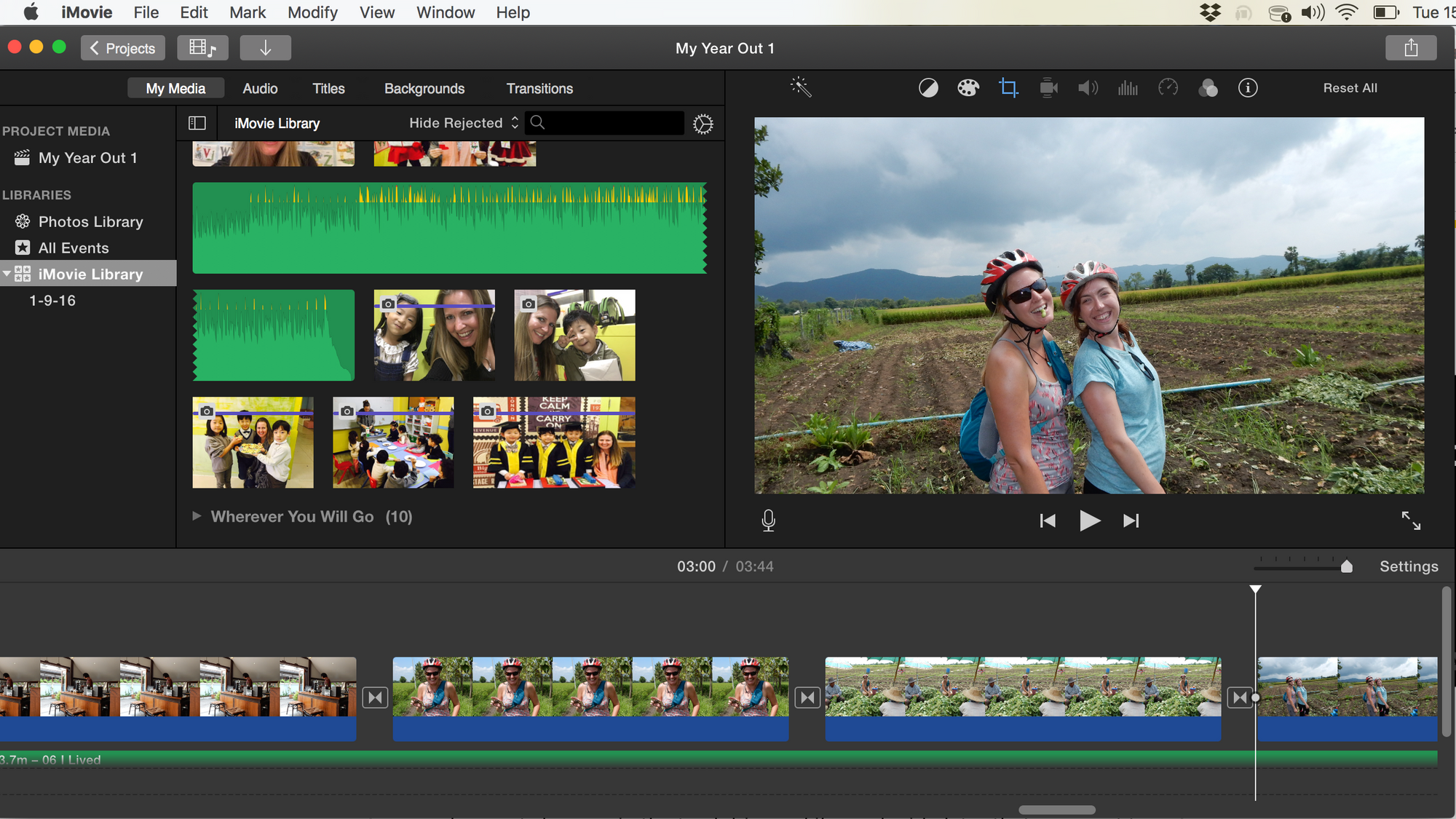Open the color balance tool
Viewport: 1456px width, 819px height.
(x=928, y=88)
